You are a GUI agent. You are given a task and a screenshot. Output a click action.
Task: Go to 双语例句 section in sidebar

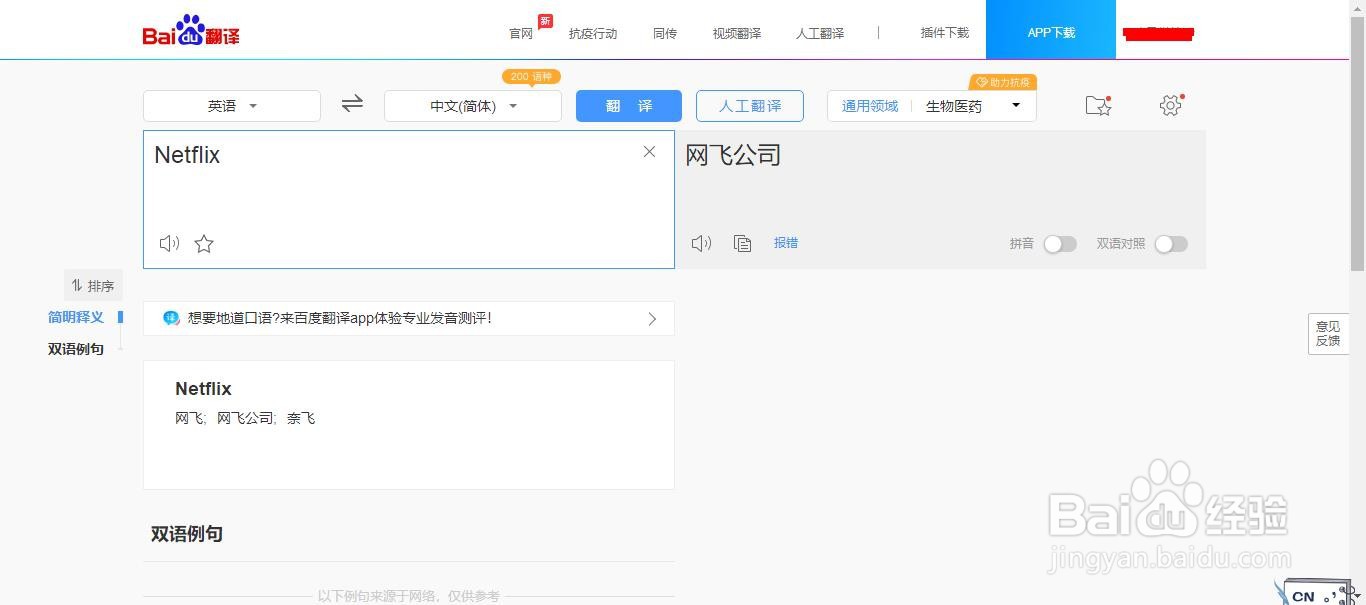click(x=76, y=349)
